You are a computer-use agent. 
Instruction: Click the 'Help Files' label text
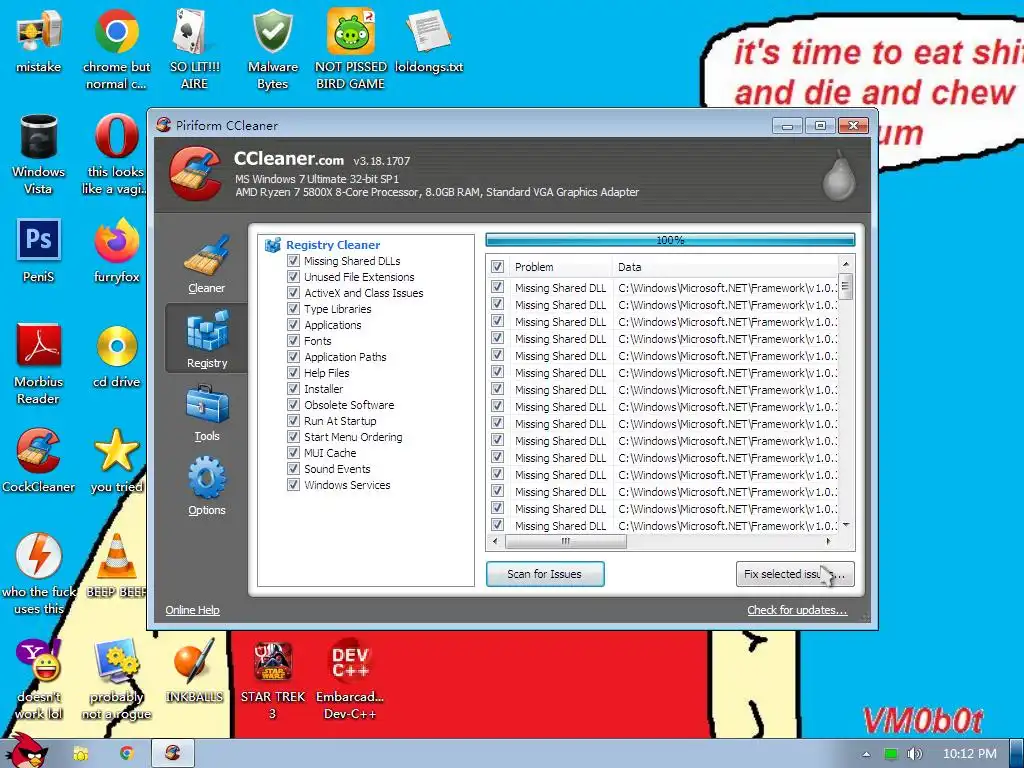[327, 373]
